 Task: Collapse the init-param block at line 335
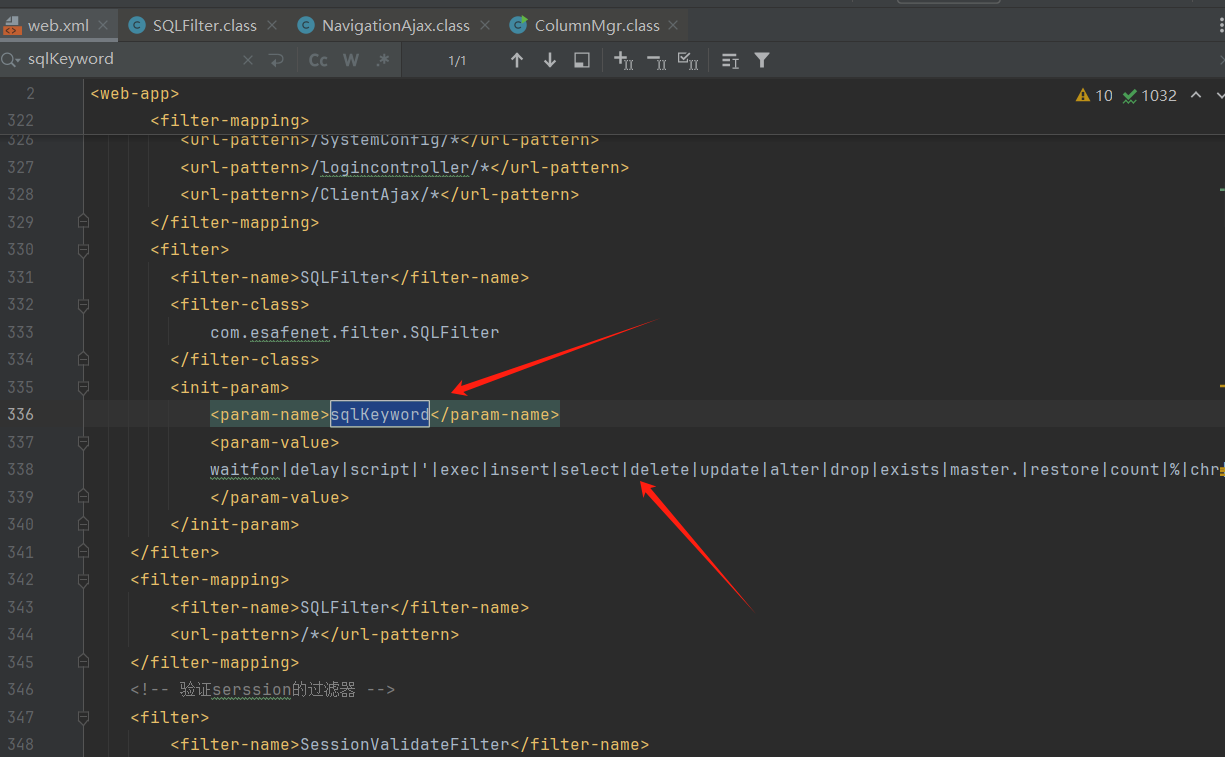(x=84, y=387)
